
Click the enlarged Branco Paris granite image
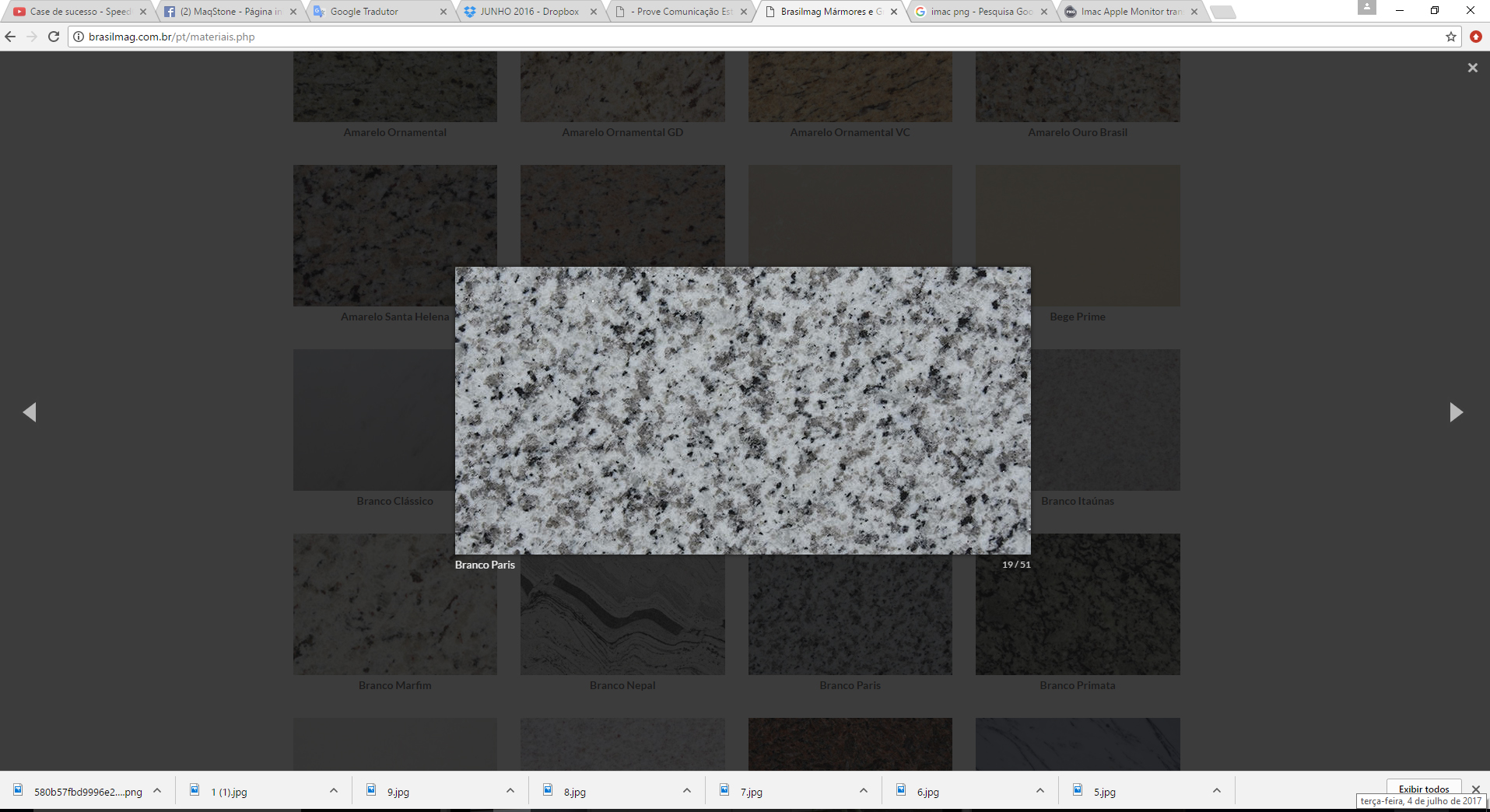tap(743, 411)
